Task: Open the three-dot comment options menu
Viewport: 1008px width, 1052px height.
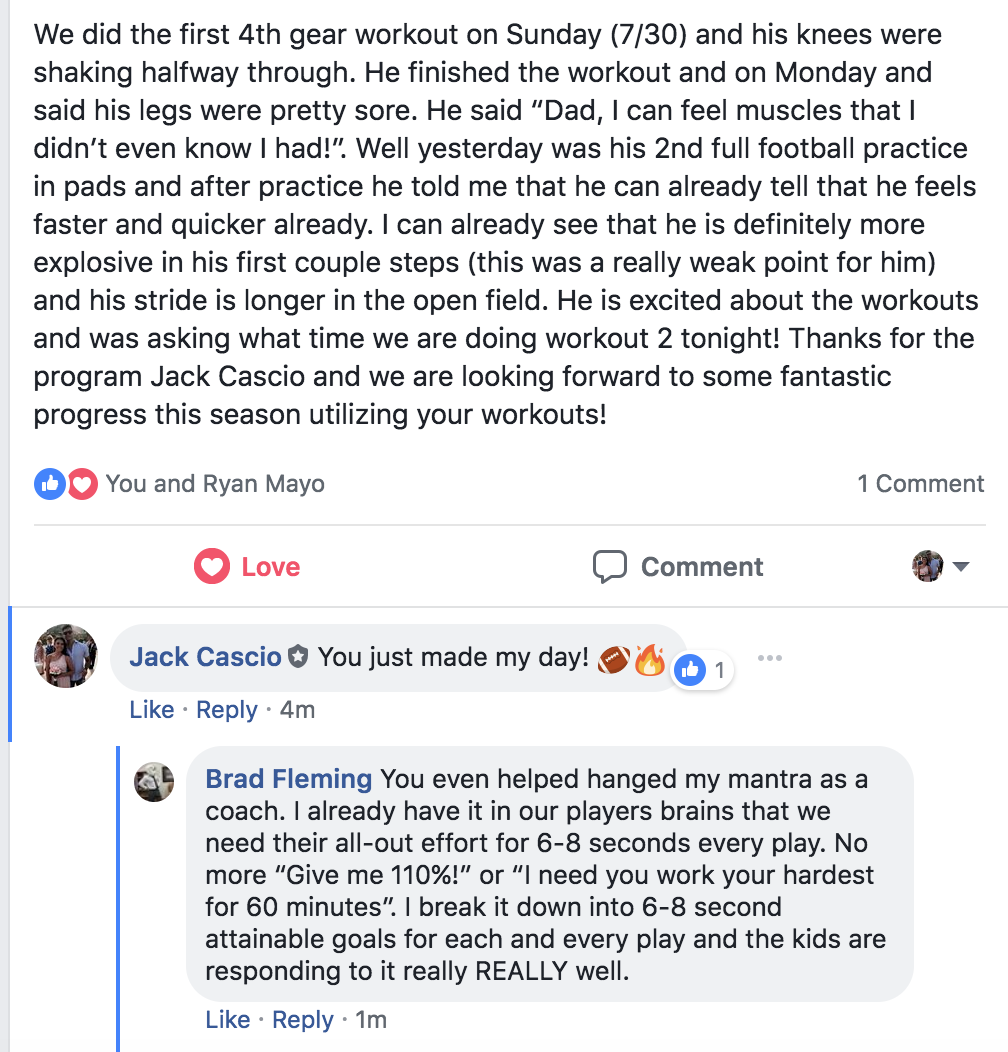Action: (x=769, y=659)
